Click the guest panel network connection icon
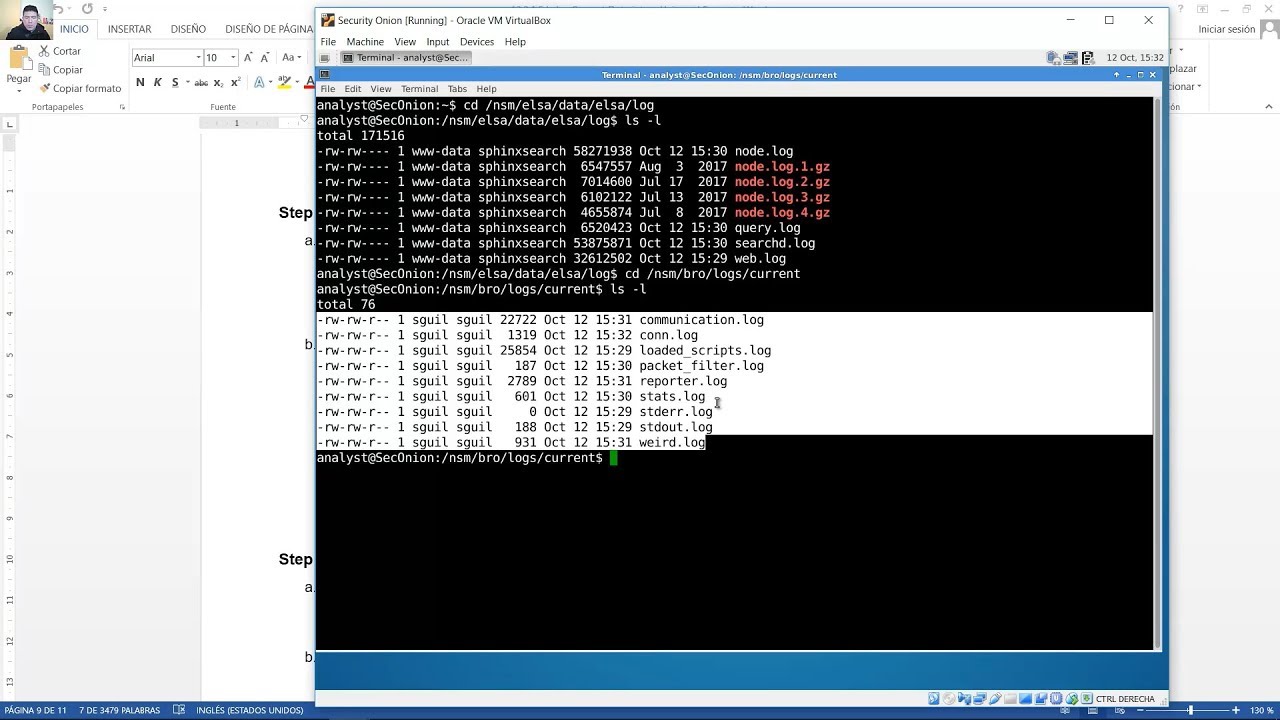 1069,58
